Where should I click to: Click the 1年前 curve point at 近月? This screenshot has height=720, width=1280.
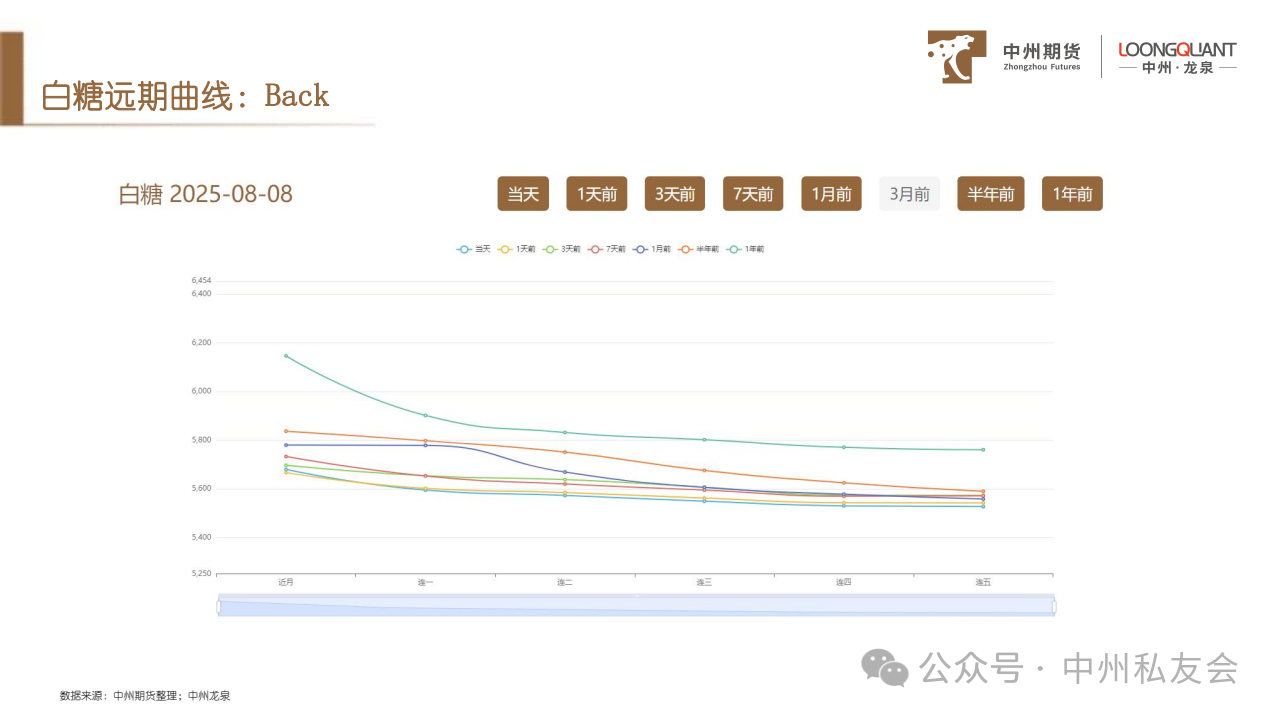(x=286, y=355)
